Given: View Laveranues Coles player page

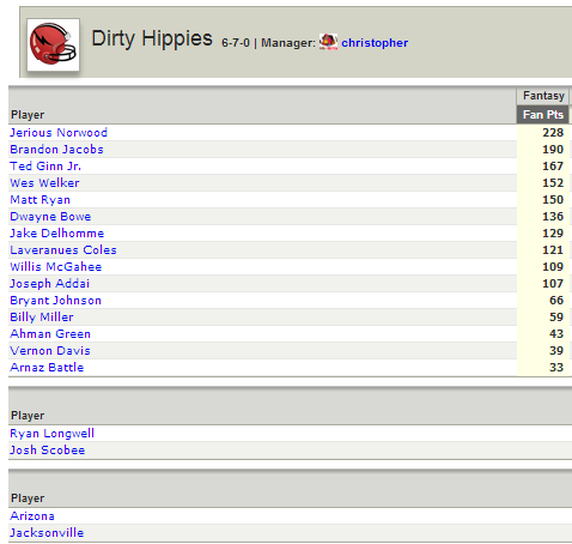Looking at the screenshot, I should tap(63, 250).
